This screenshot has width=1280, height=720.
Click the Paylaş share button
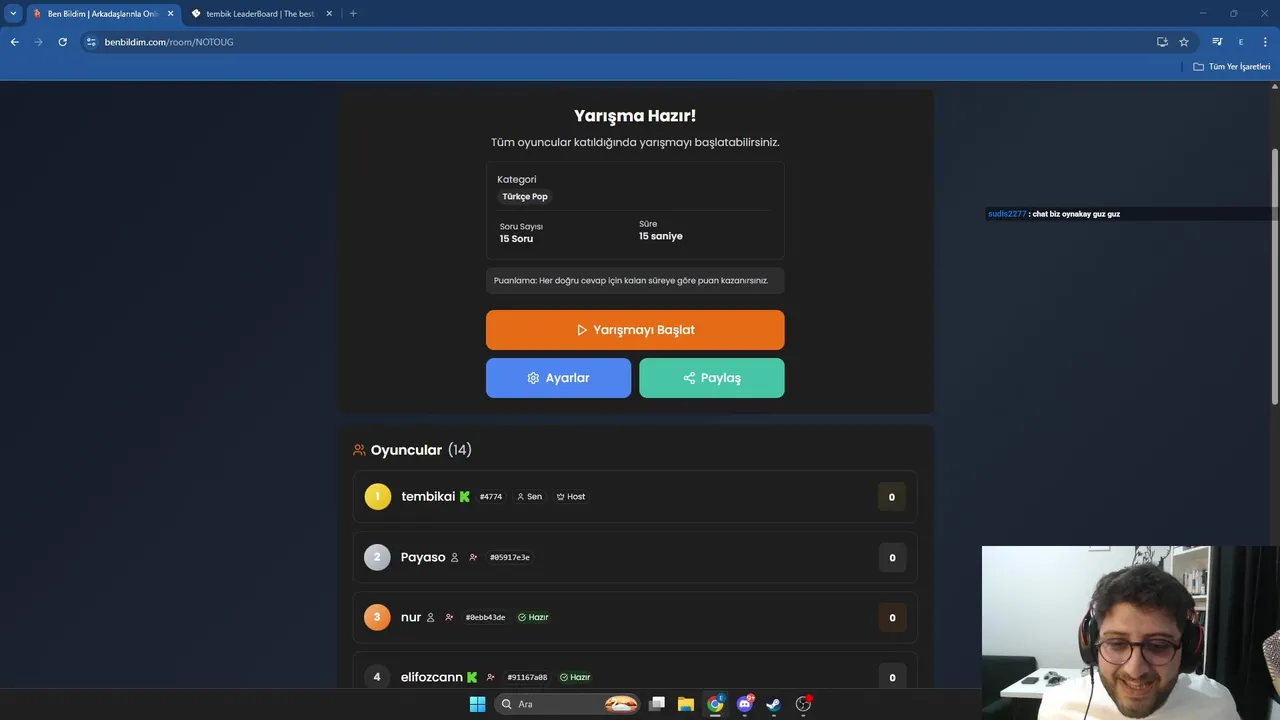[712, 378]
